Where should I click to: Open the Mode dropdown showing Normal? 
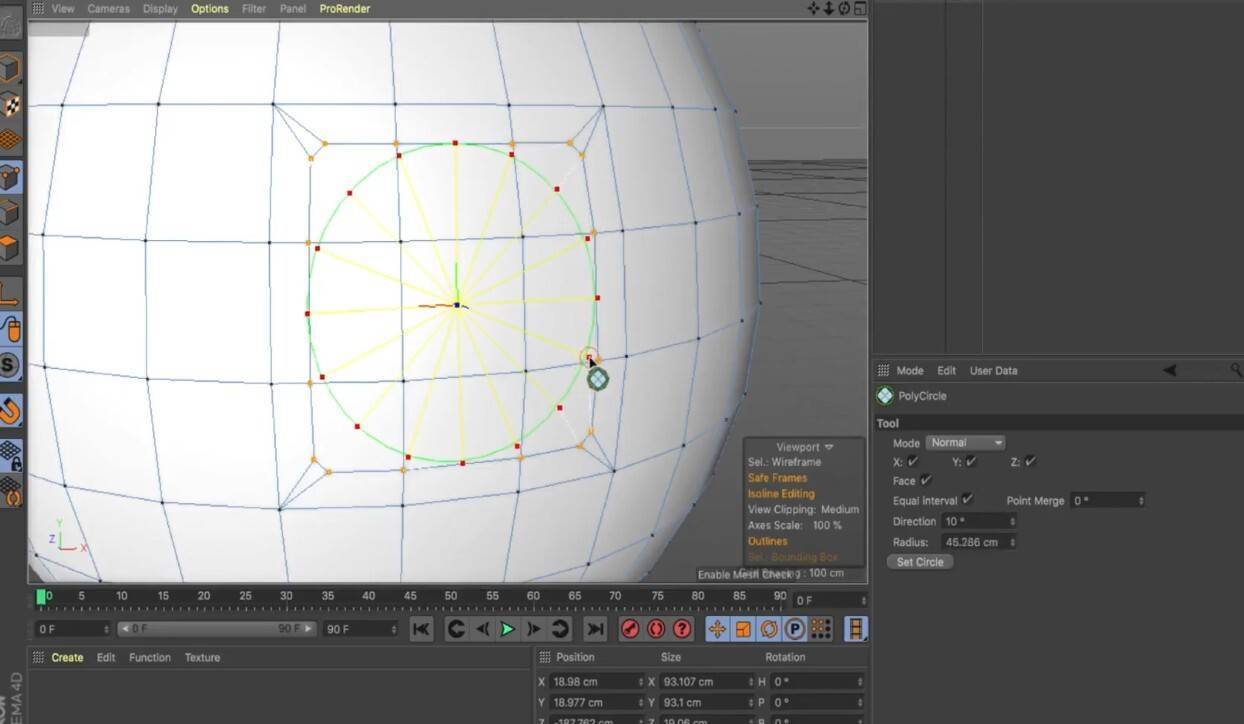(x=963, y=442)
